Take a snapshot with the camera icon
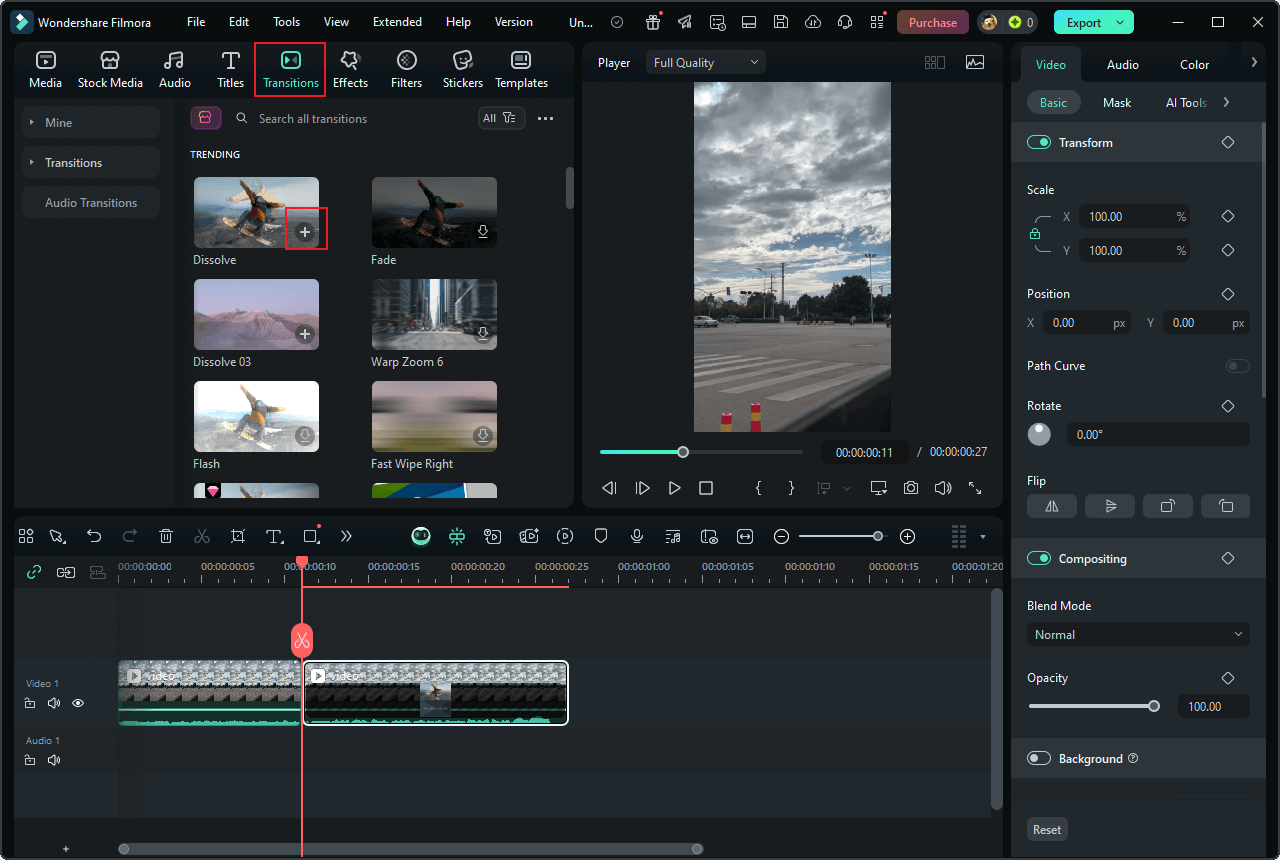1280x860 pixels. [x=910, y=488]
